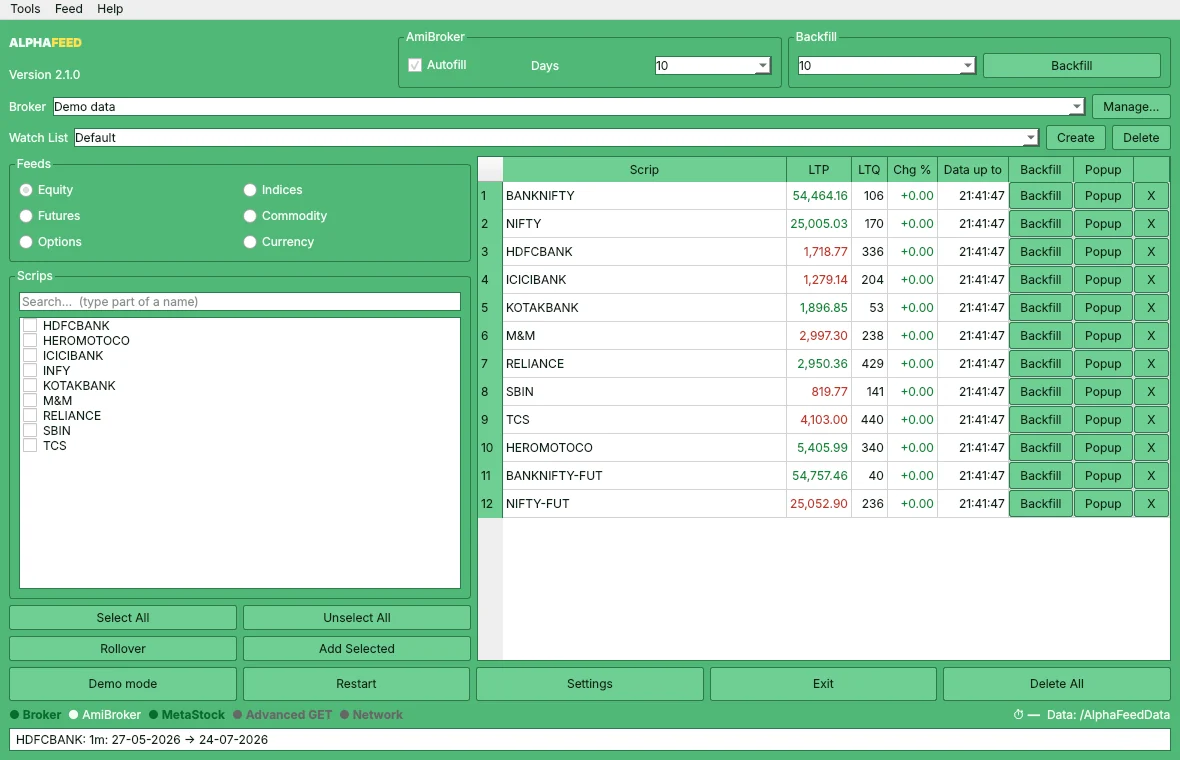
Task: Remove HDFCBANK row with X button
Action: [x=1151, y=251]
